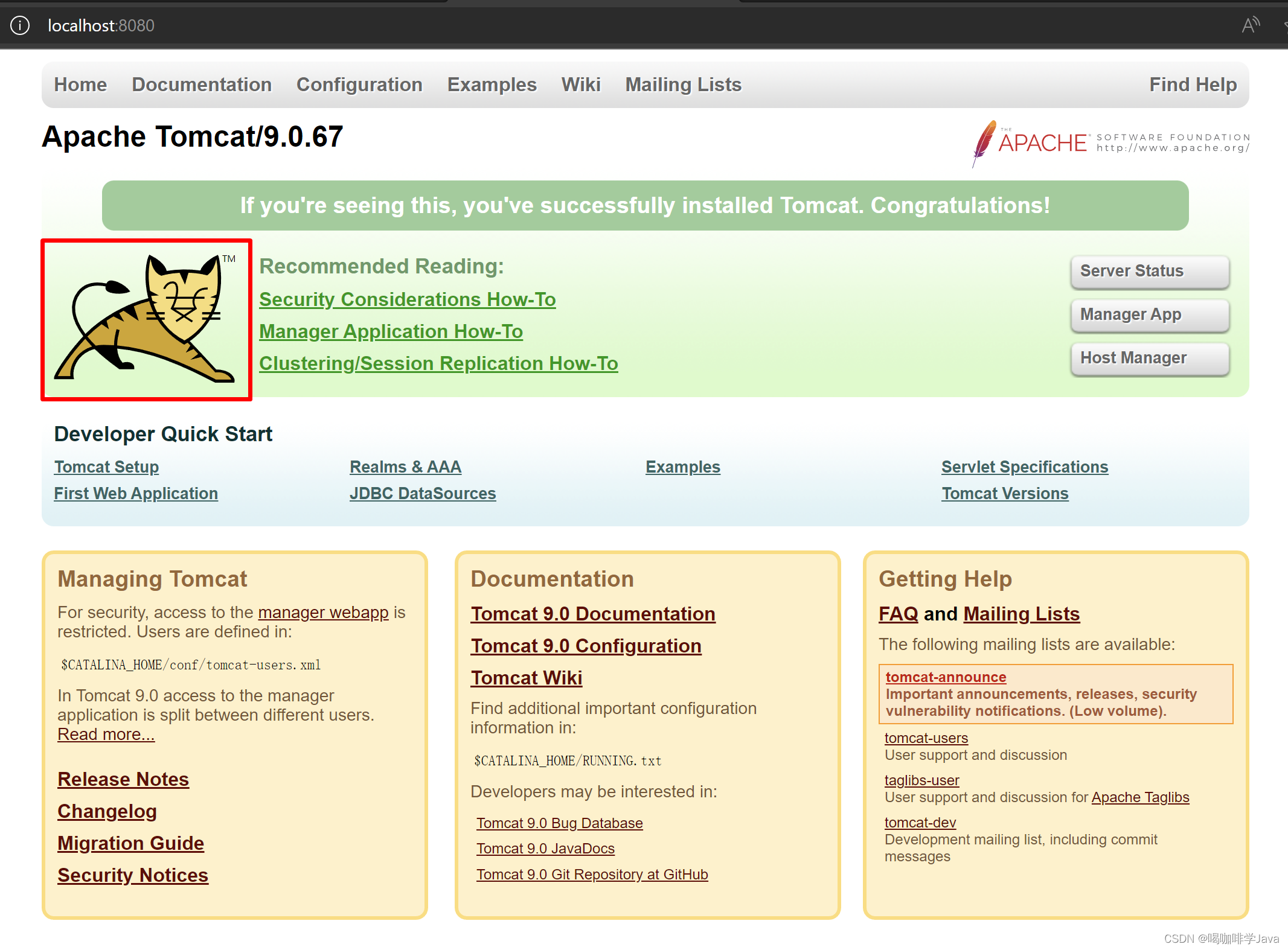
Task: Click the Tomcat cat logo image
Action: (146, 320)
